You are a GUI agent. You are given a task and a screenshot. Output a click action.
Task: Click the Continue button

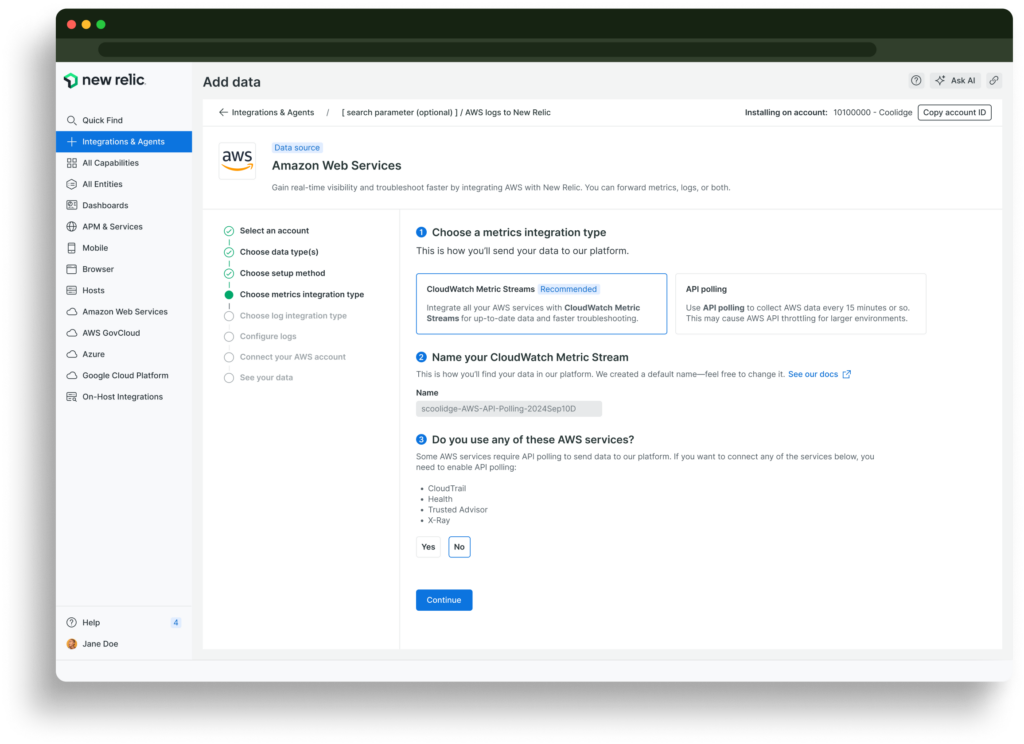(444, 600)
